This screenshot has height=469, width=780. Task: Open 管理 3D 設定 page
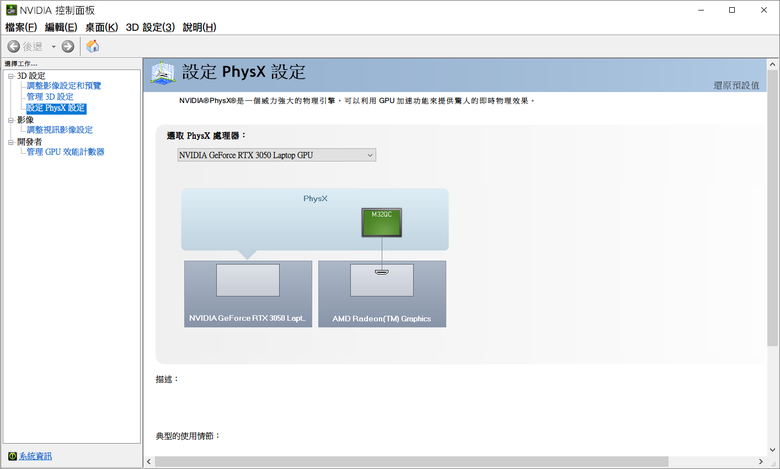(50, 96)
